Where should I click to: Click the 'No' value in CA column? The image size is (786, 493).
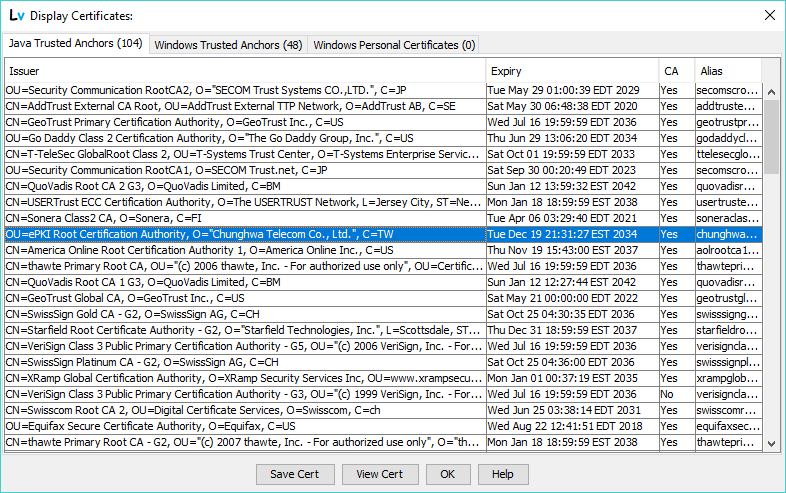(x=677, y=395)
